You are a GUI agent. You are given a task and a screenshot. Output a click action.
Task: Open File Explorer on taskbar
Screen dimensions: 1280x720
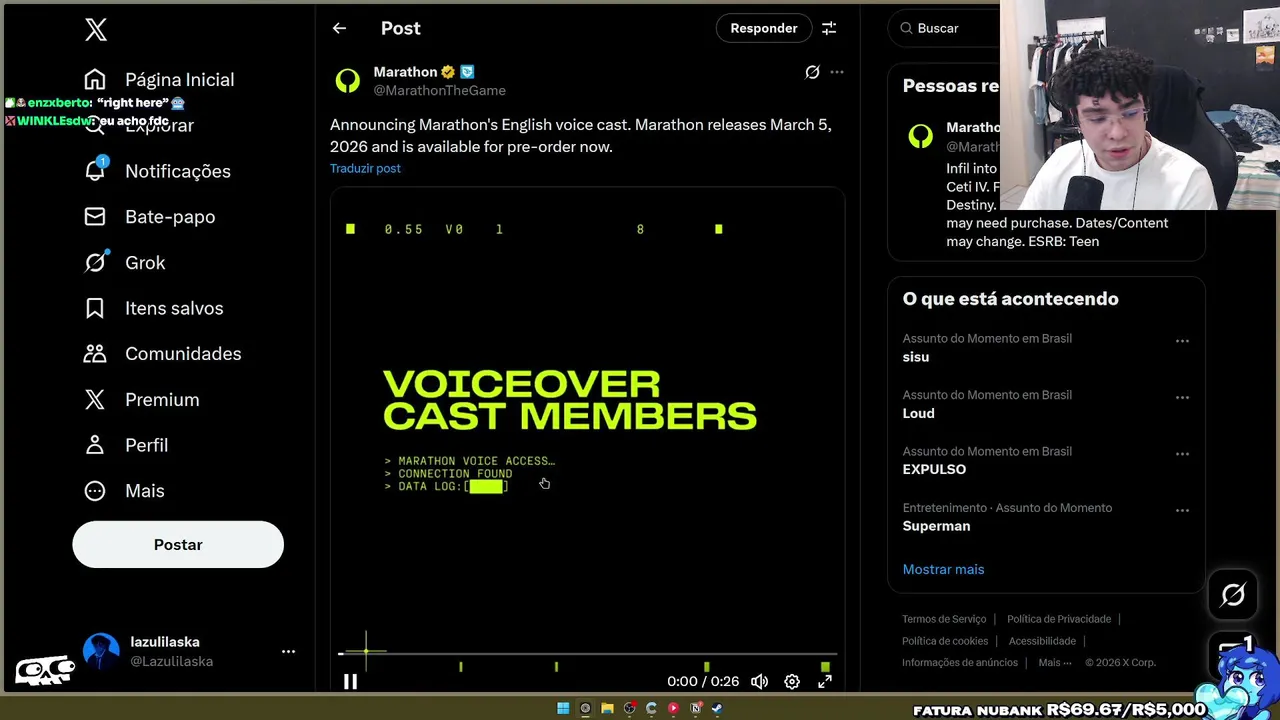(607, 709)
